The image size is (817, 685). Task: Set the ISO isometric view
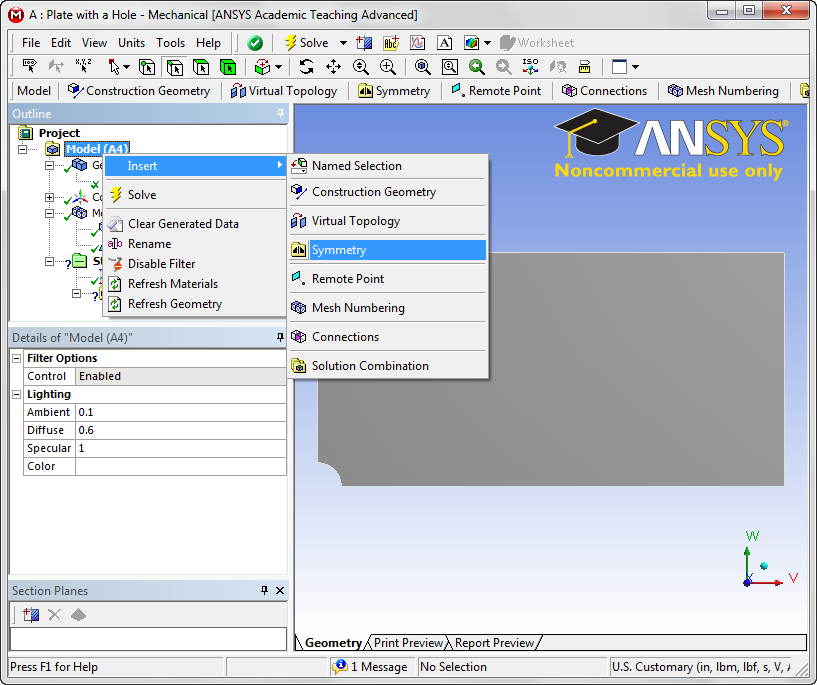530,67
